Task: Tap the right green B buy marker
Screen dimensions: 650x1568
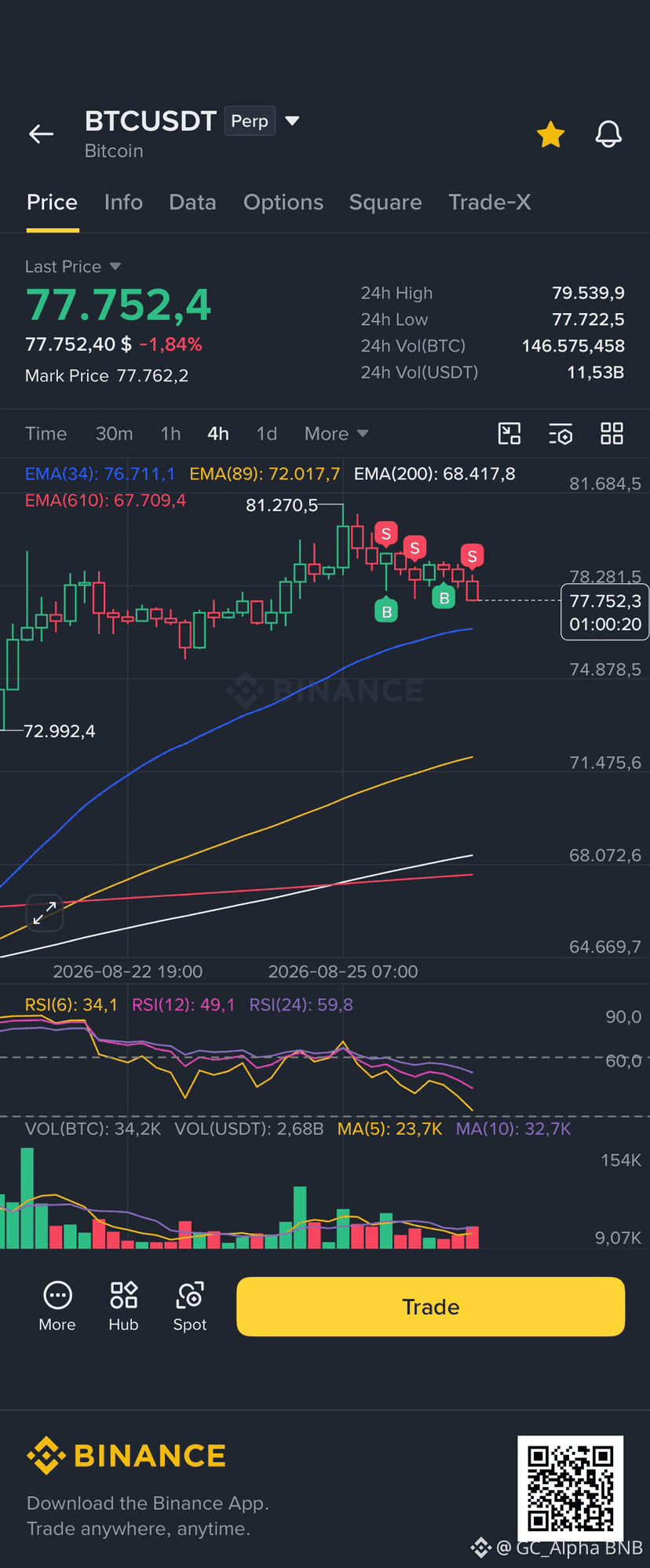Action: point(444,597)
